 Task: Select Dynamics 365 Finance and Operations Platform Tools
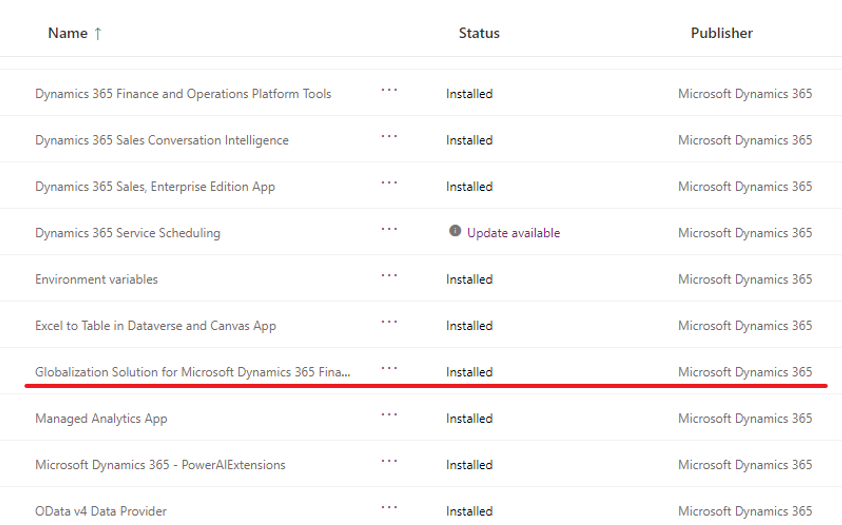pyautogui.click(x=183, y=94)
